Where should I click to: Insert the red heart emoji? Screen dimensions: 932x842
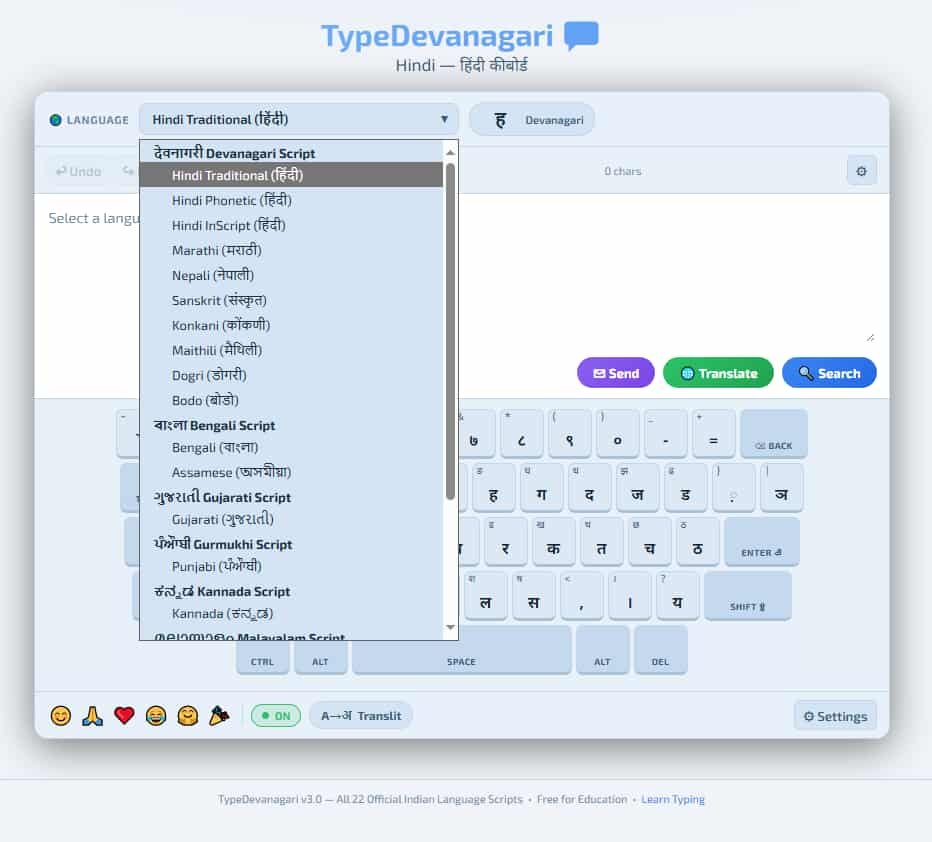[x=124, y=715]
